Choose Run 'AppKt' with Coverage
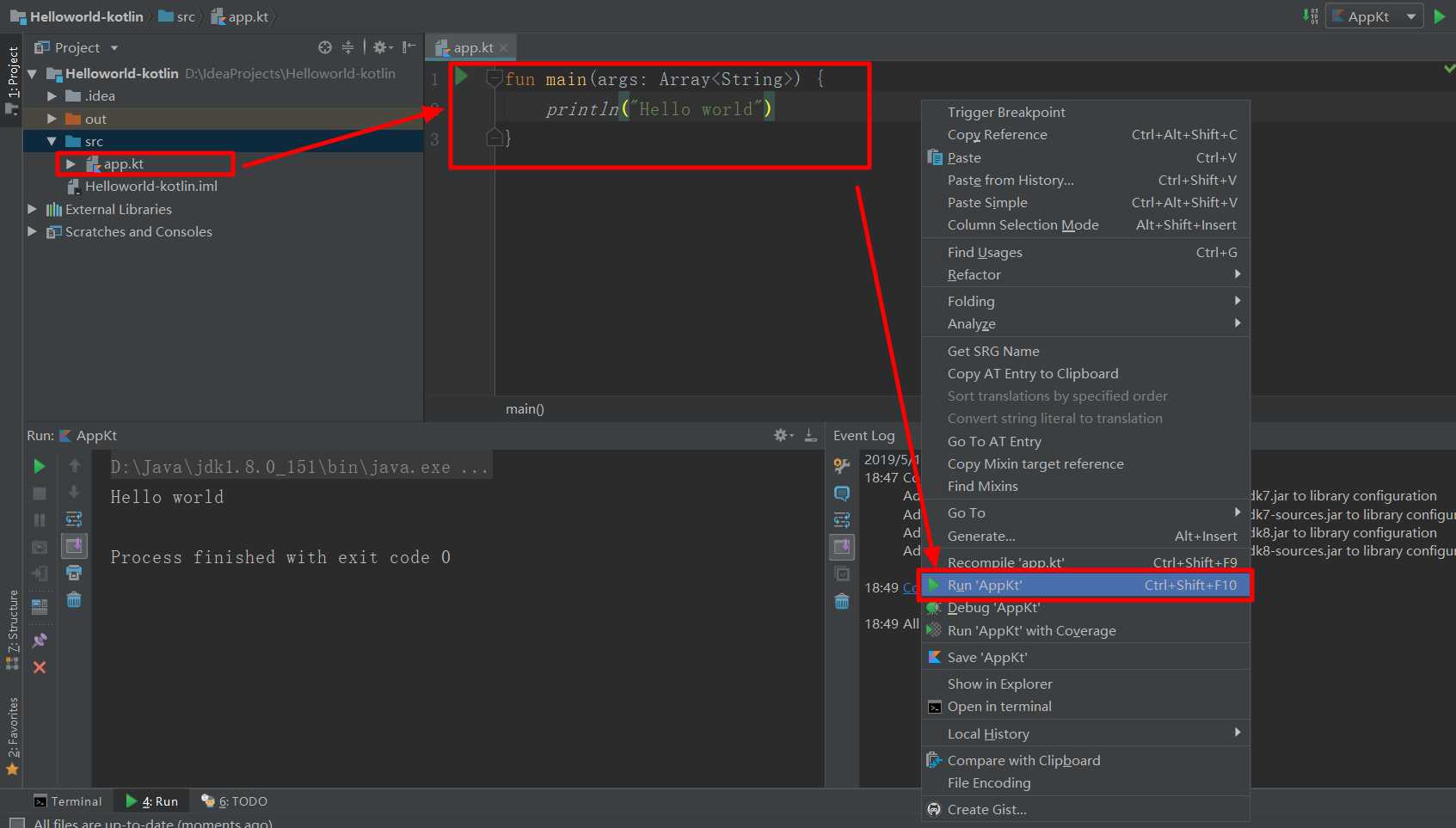Viewport: 1456px width, 828px height. pos(1085,631)
